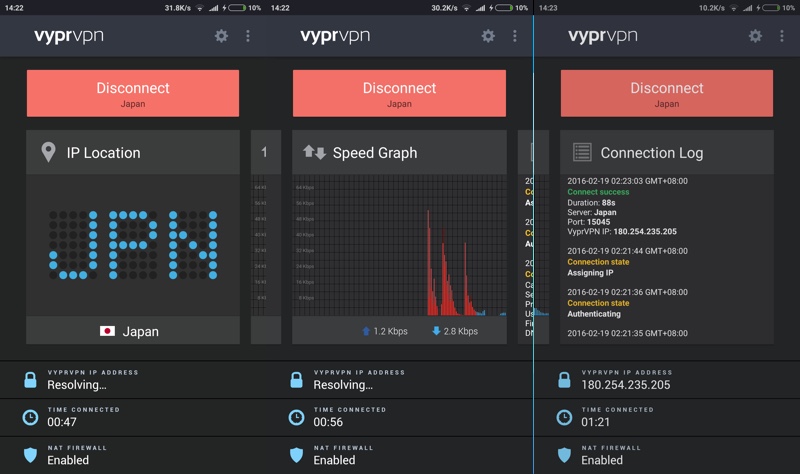Click the Assigning IP log entry
The image size is (800, 474).
coord(590,273)
